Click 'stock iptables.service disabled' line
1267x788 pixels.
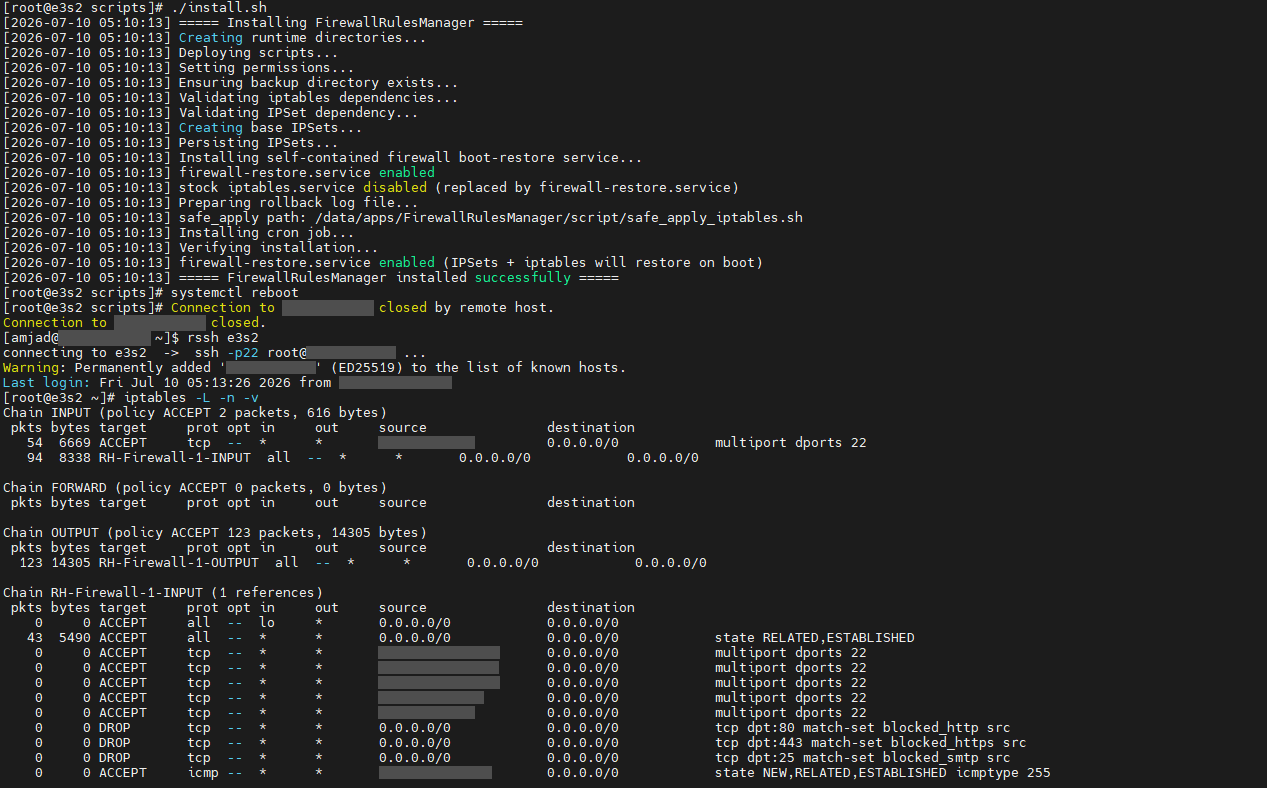[371, 187]
